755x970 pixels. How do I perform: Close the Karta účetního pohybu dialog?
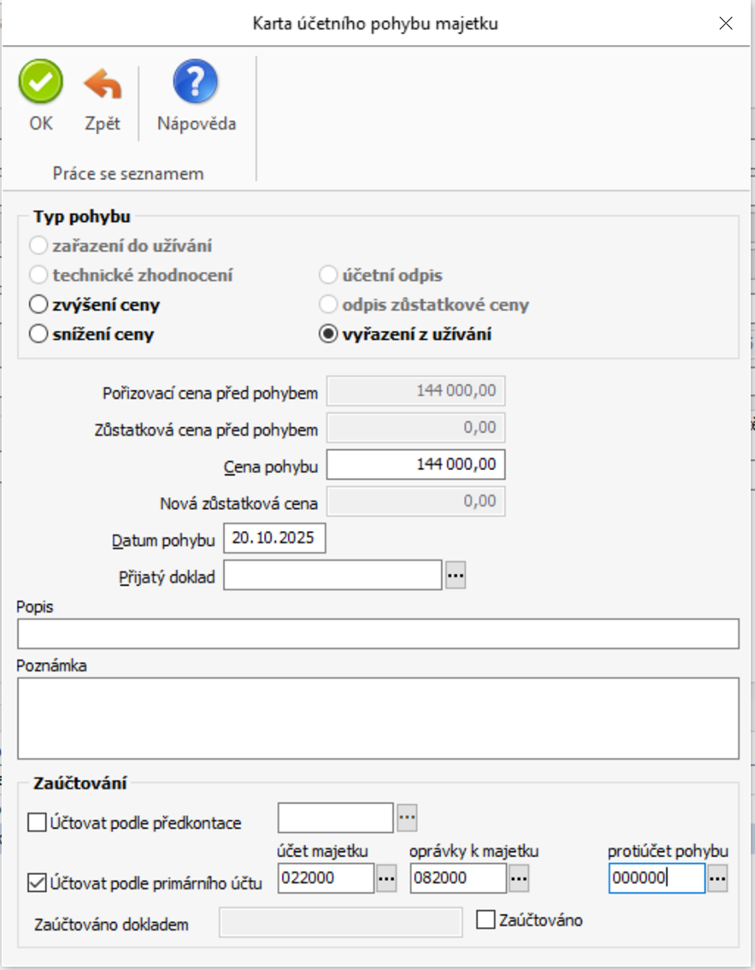point(726,23)
